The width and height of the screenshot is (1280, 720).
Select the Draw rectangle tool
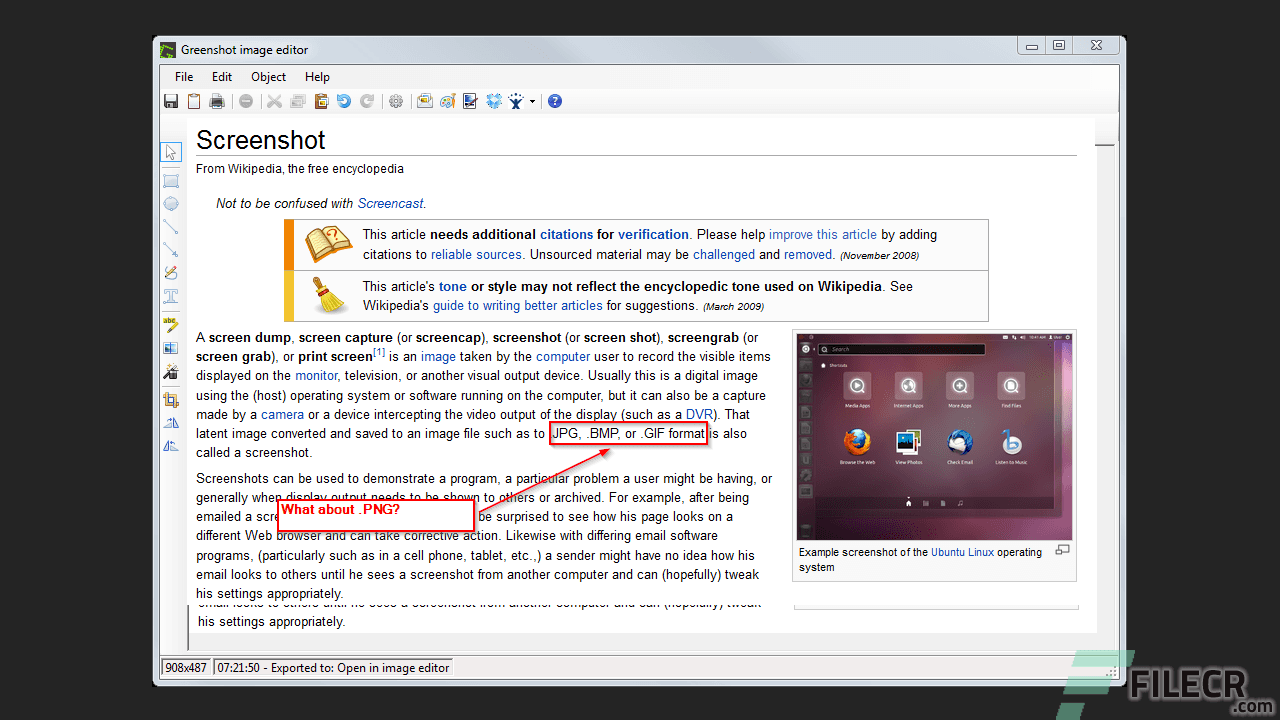pyautogui.click(x=171, y=181)
